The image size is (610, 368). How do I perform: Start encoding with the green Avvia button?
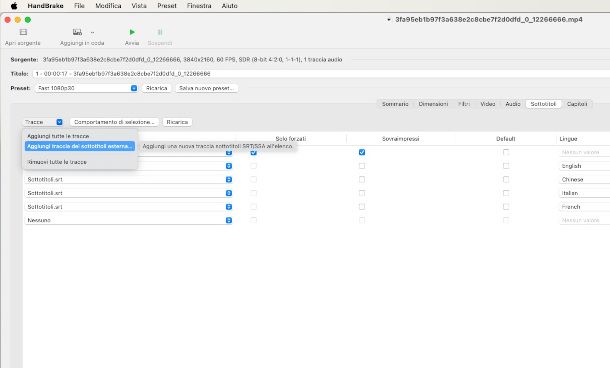coord(132,32)
